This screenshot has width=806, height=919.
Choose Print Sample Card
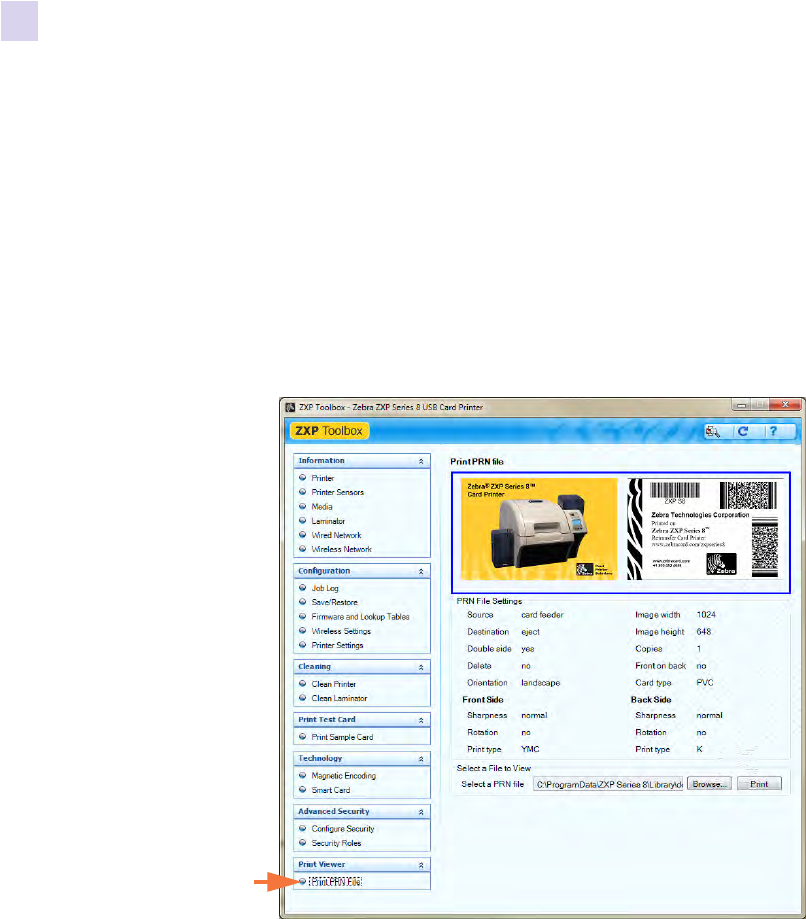pos(342,737)
